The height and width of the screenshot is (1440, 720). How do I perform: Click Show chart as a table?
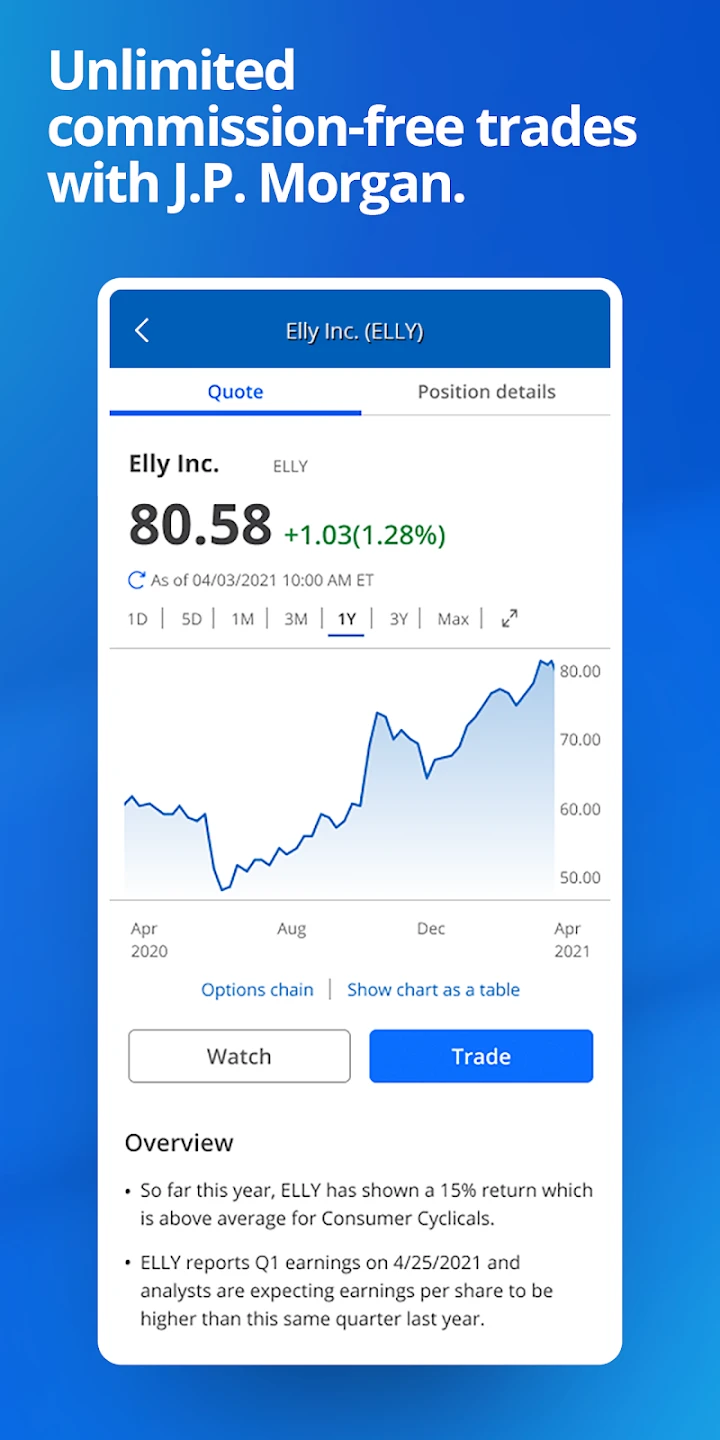(433, 990)
